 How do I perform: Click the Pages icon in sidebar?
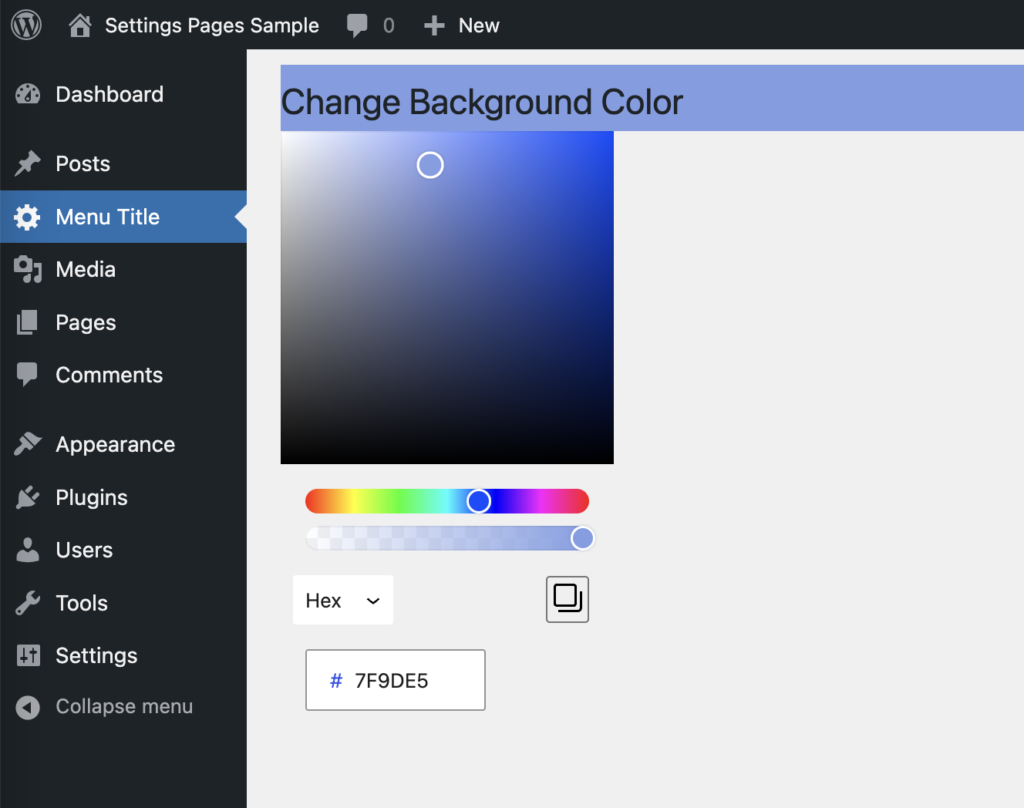coord(27,322)
